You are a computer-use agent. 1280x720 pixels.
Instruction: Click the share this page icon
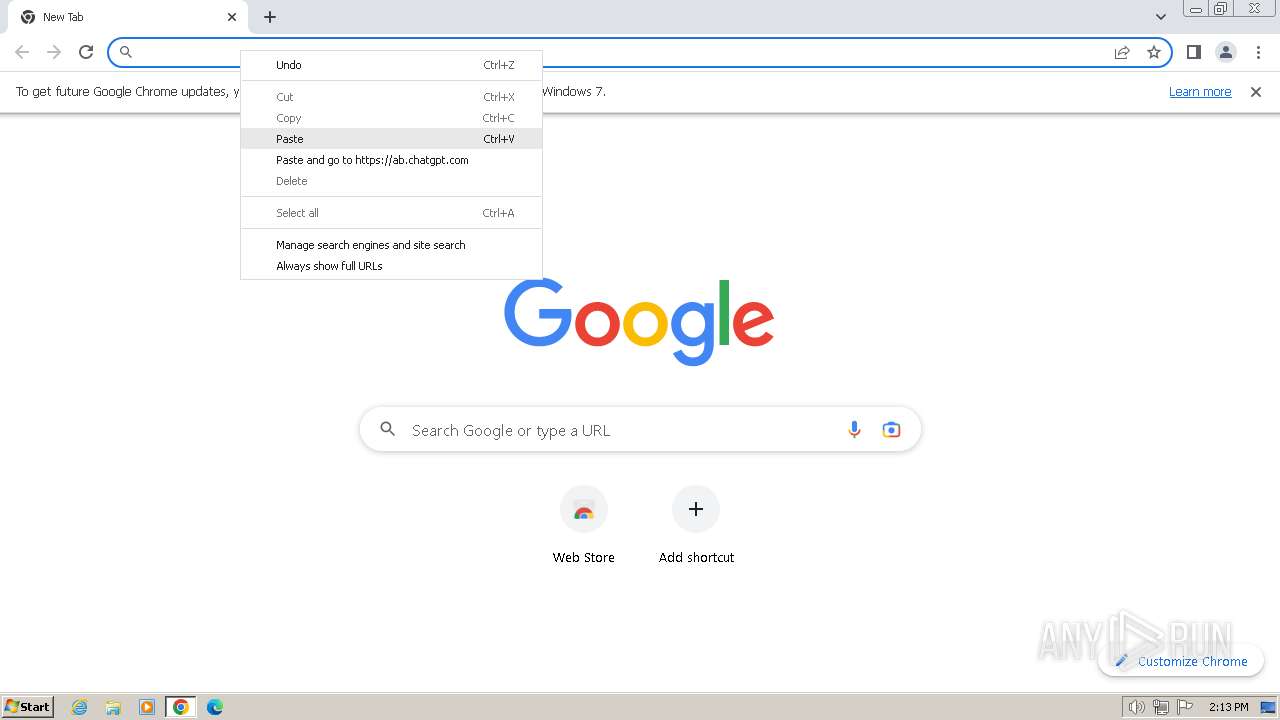1122,52
